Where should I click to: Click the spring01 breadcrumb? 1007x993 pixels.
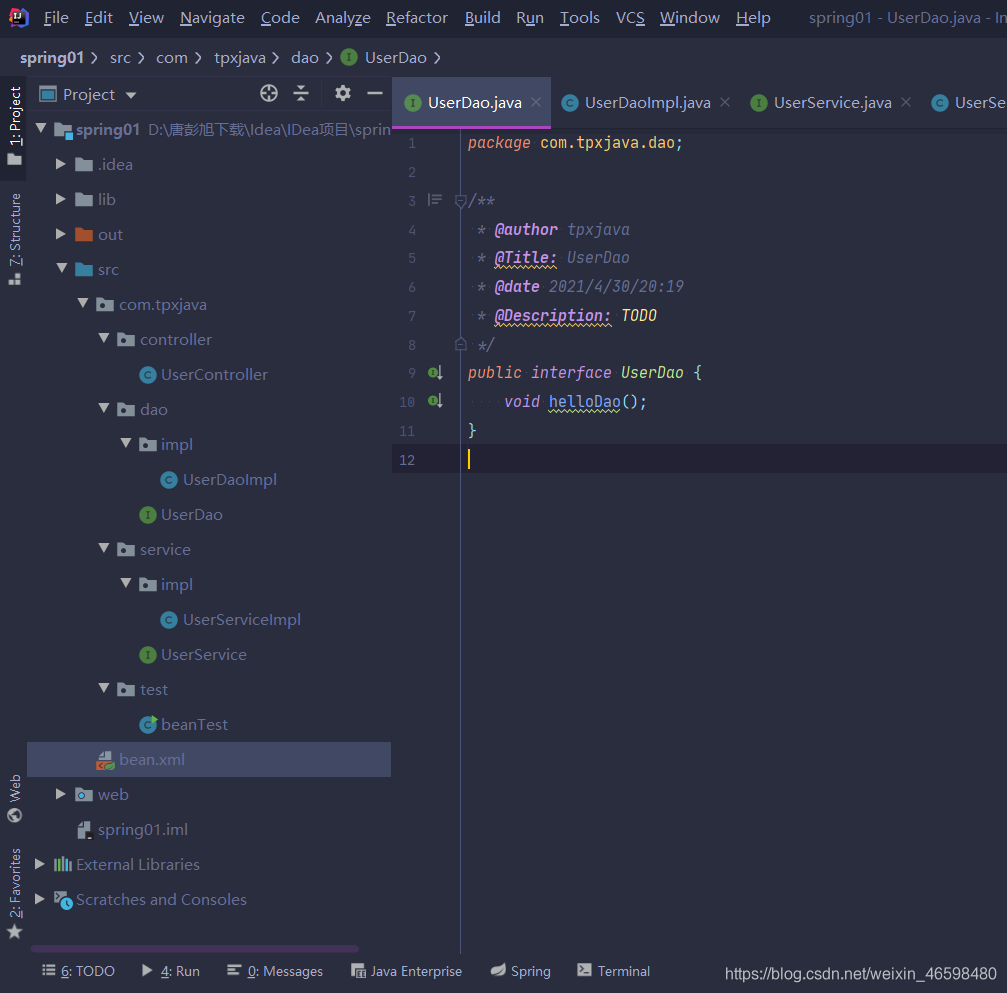point(51,58)
